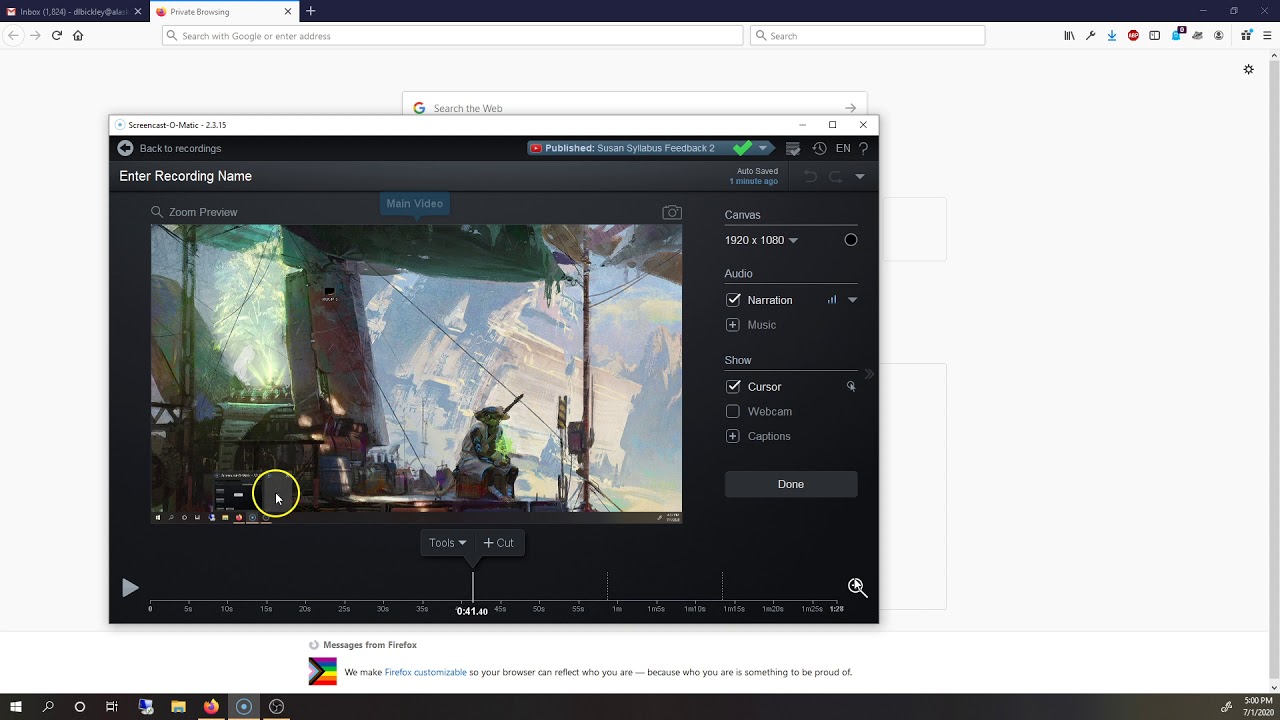Select the Private Browsing tab

[x=224, y=11]
